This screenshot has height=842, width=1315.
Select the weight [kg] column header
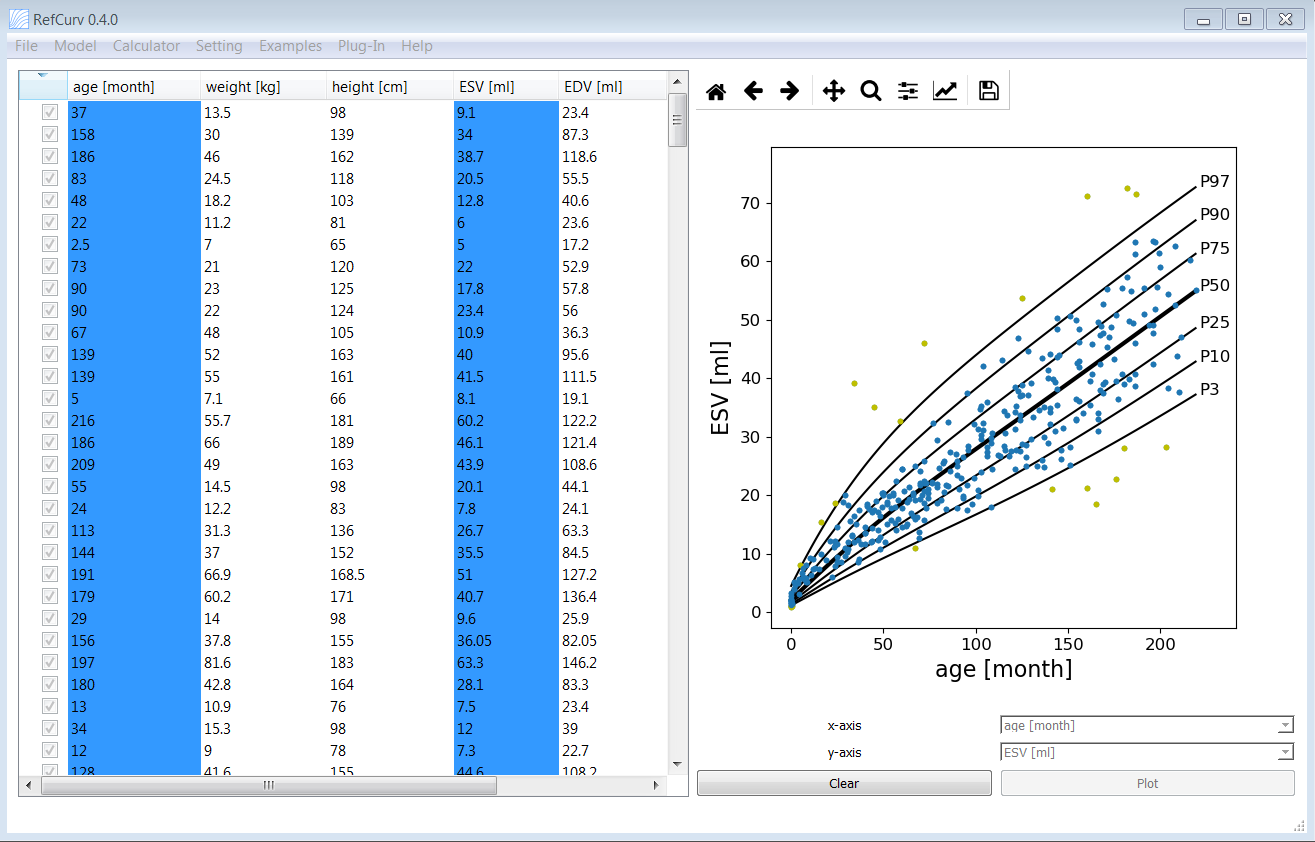[264, 86]
